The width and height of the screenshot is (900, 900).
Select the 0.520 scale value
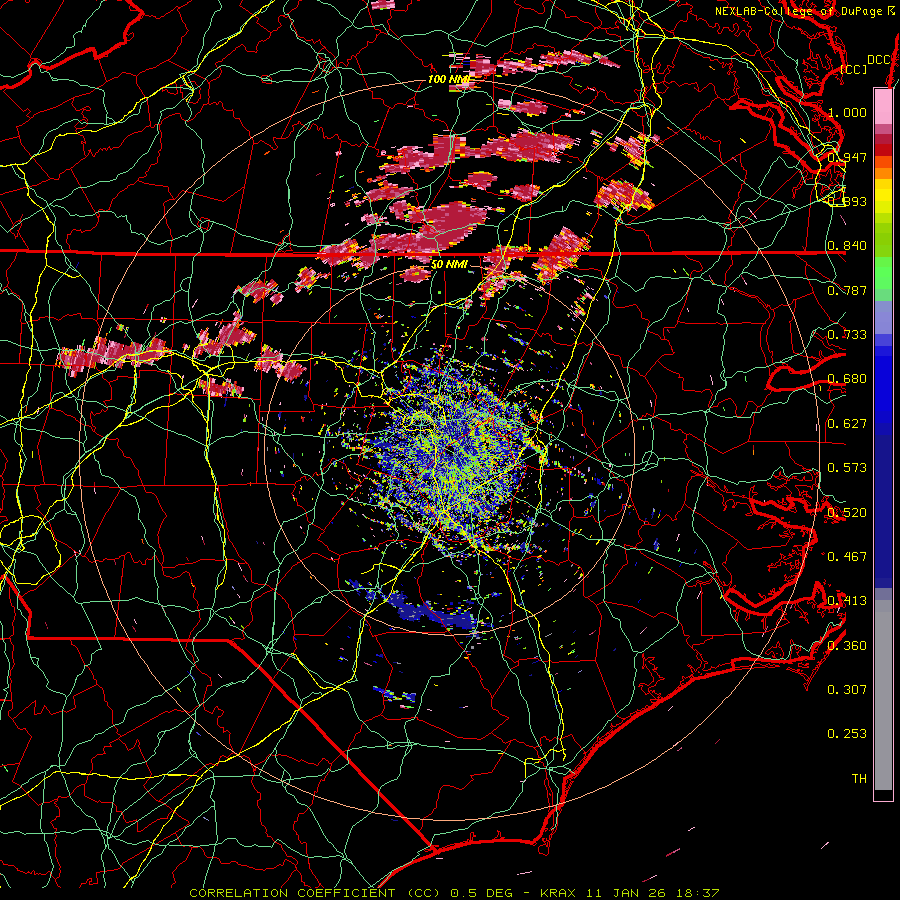click(x=847, y=513)
